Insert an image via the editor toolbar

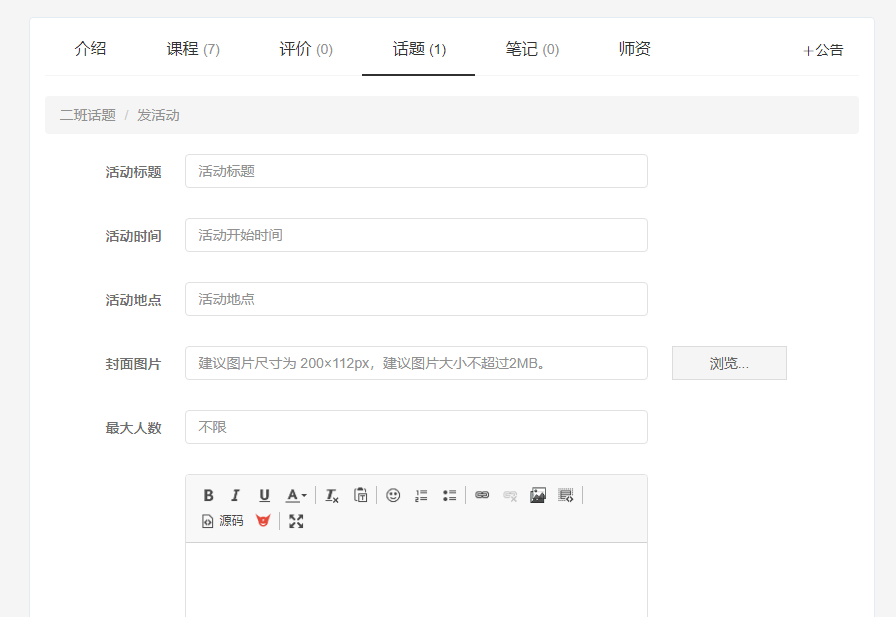click(538, 495)
